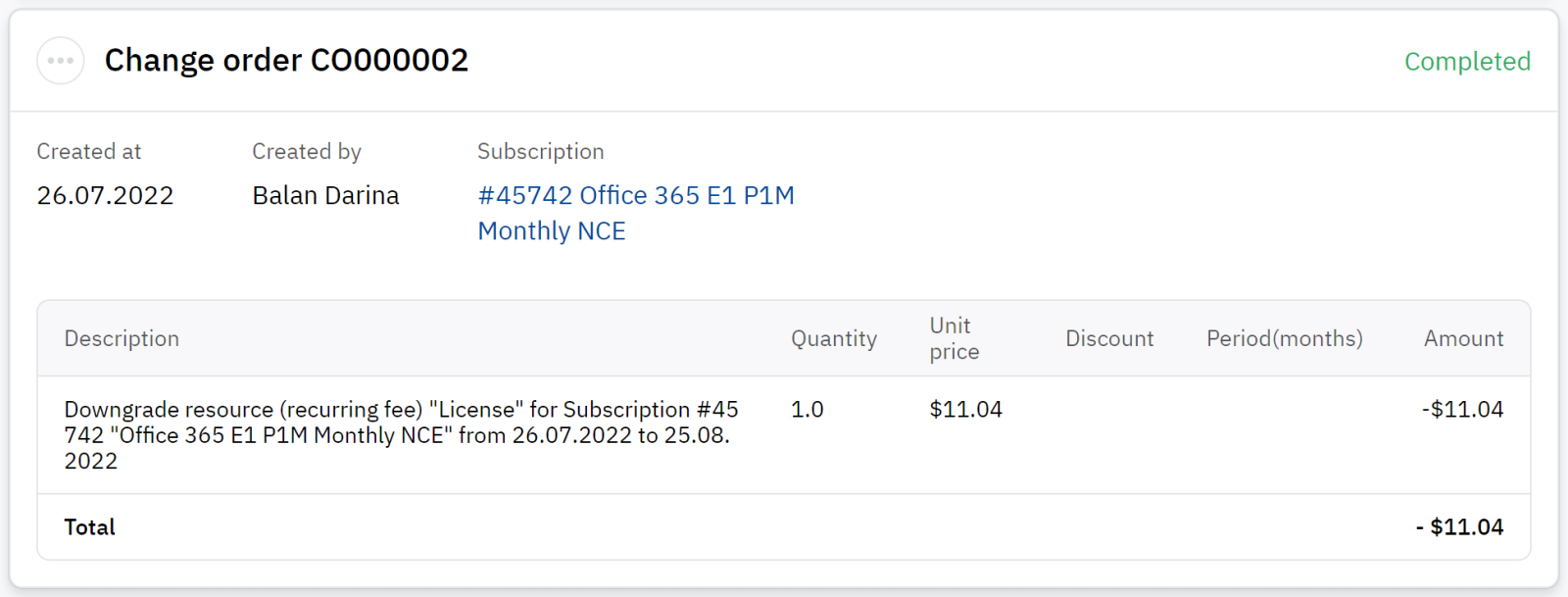The image size is (1568, 597).
Task: Select the Period(months) column header
Action: [1284, 339]
